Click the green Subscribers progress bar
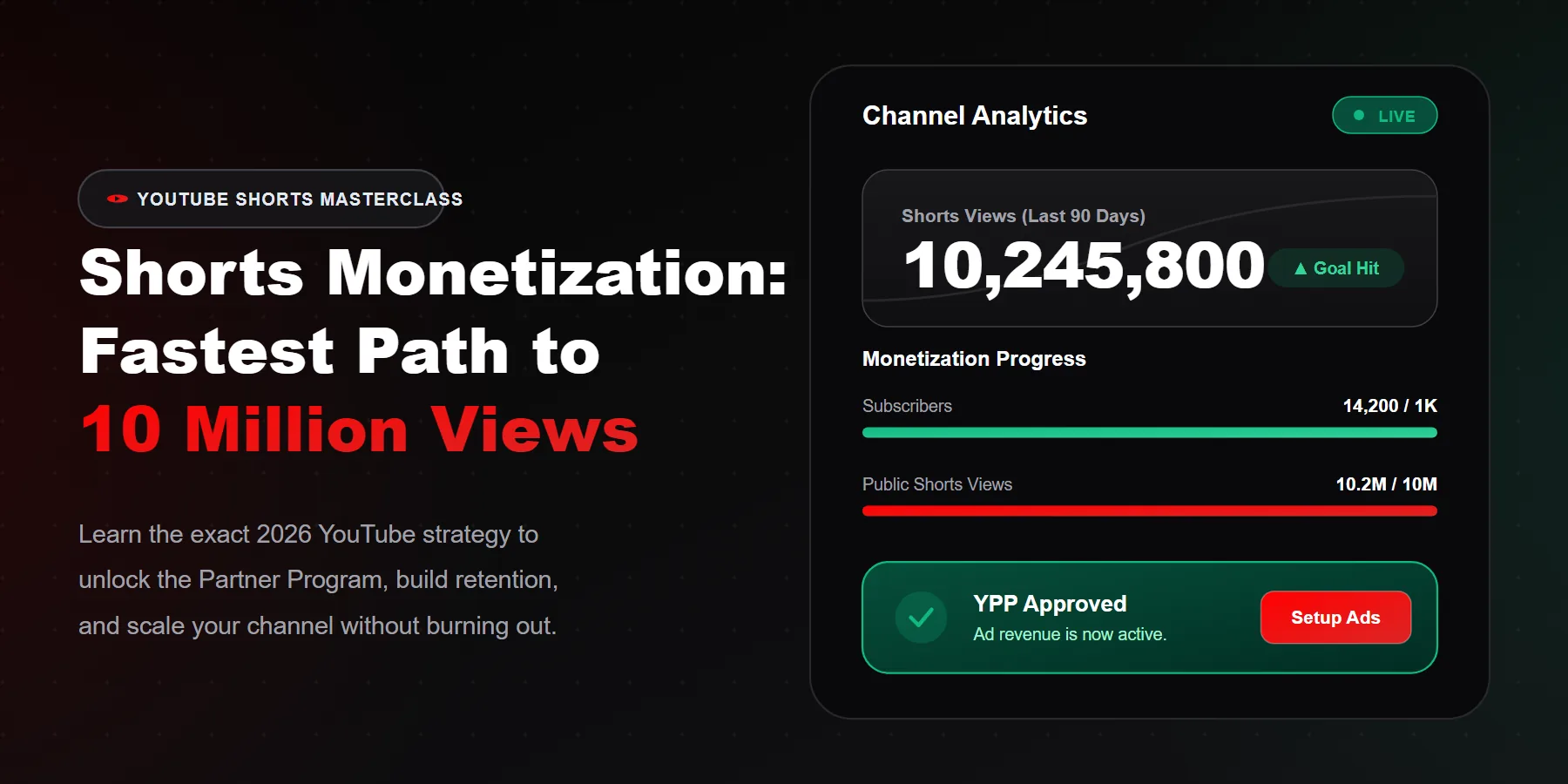Image resolution: width=1568 pixels, height=784 pixels. [1149, 432]
